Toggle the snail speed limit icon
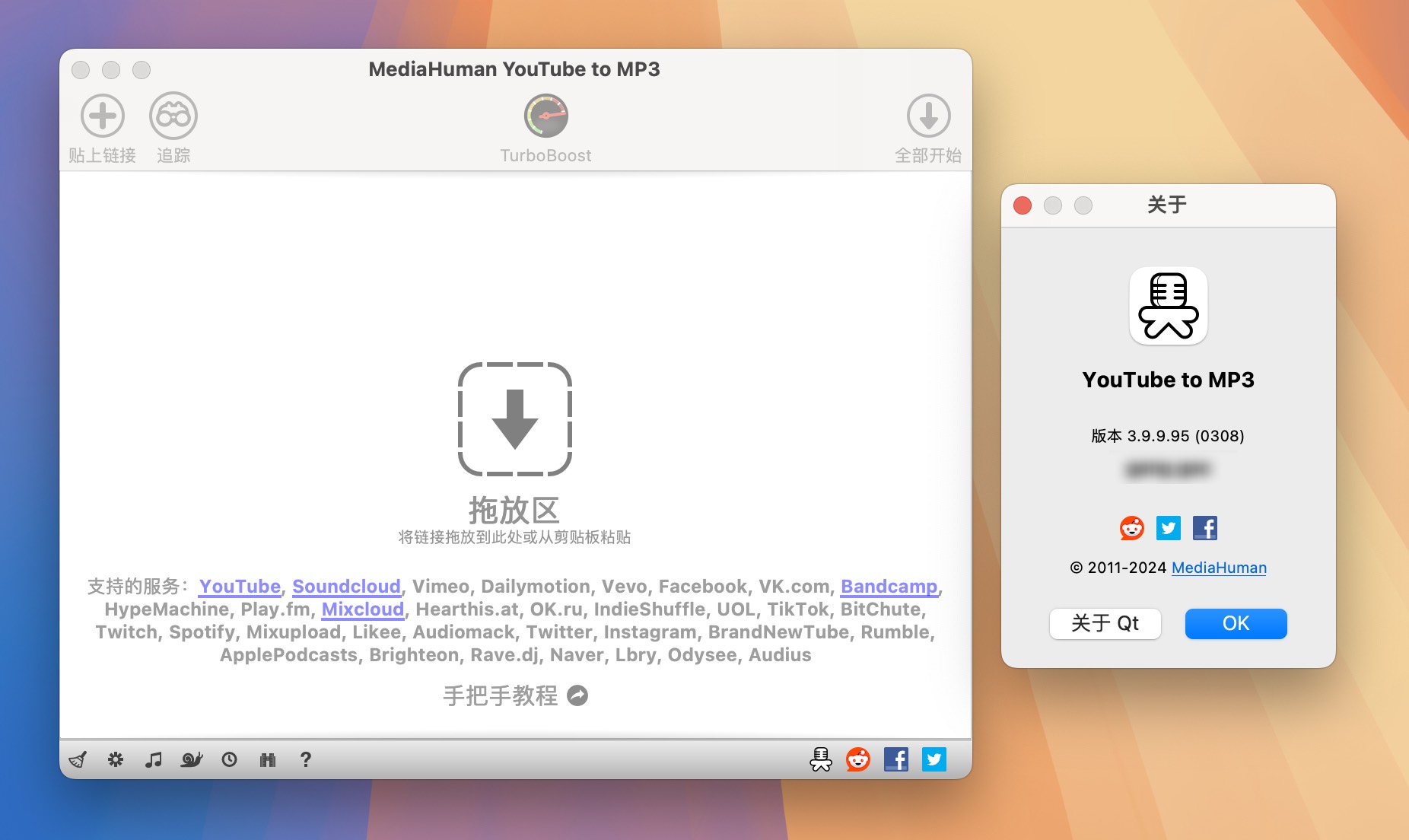The height and width of the screenshot is (840, 1409). [x=192, y=759]
